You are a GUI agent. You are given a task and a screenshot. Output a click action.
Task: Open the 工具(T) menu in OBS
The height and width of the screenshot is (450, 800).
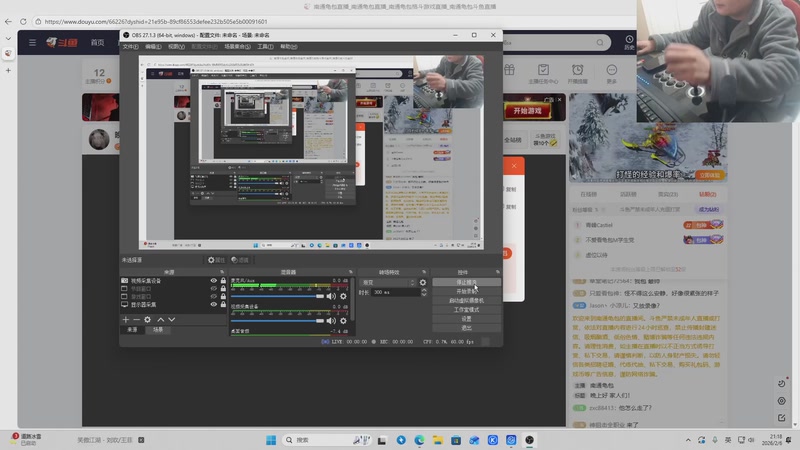tap(265, 46)
